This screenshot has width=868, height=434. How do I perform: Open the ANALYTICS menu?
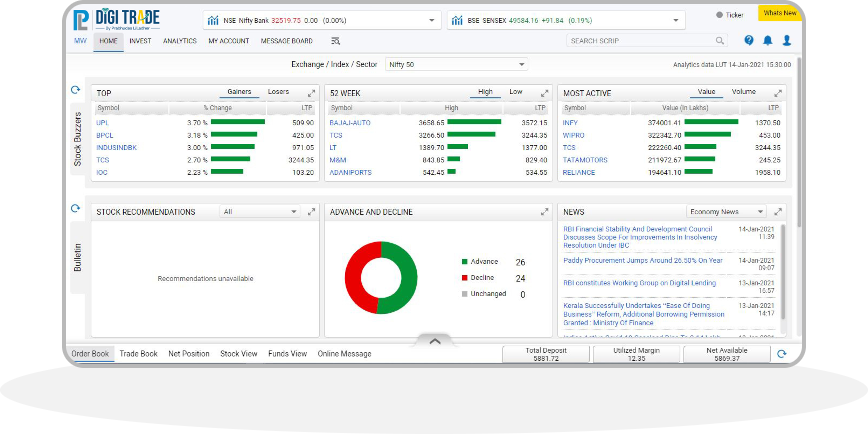(180, 41)
